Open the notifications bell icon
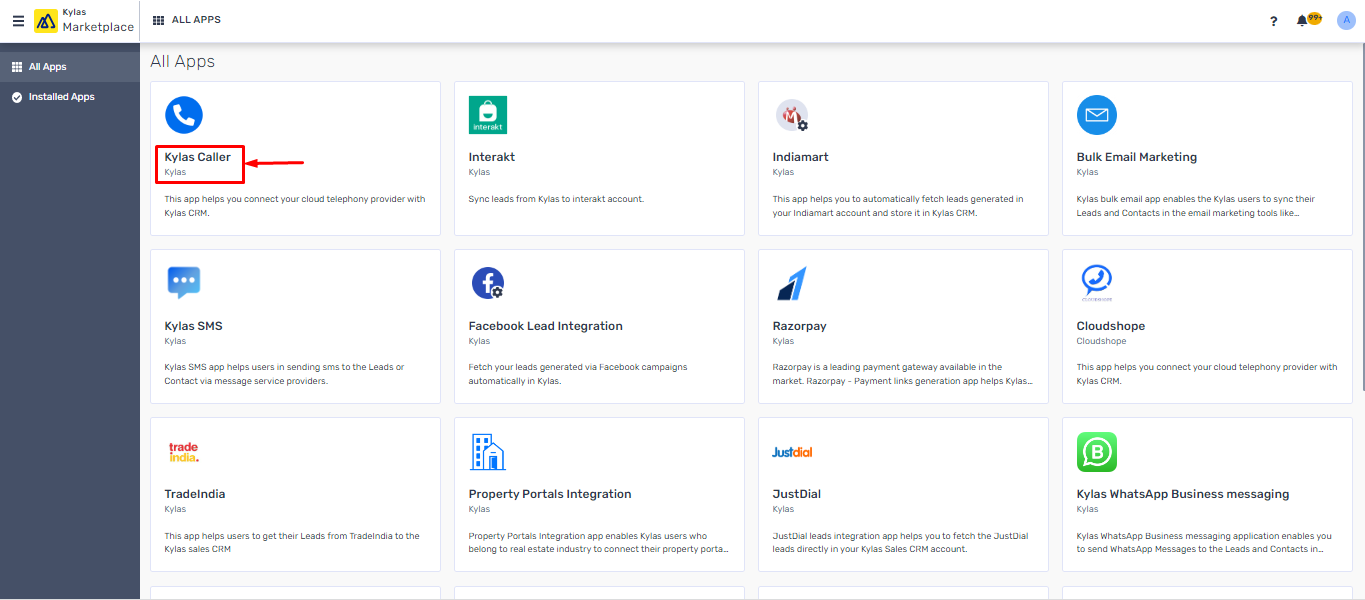The width and height of the screenshot is (1365, 600). click(1302, 21)
